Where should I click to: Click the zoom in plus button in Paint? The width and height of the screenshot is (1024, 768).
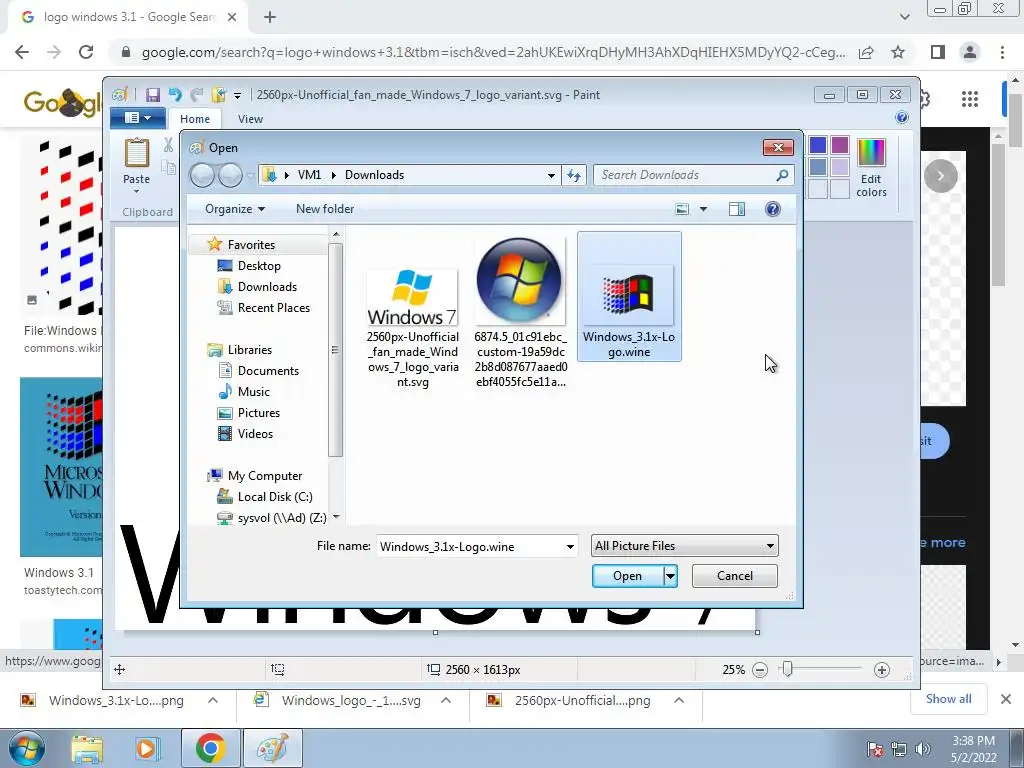coord(882,670)
